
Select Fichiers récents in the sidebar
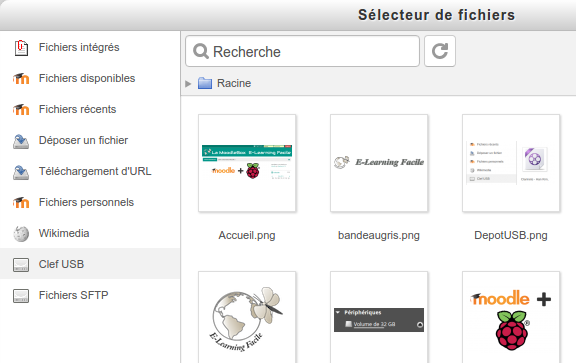pyautogui.click(x=90, y=109)
